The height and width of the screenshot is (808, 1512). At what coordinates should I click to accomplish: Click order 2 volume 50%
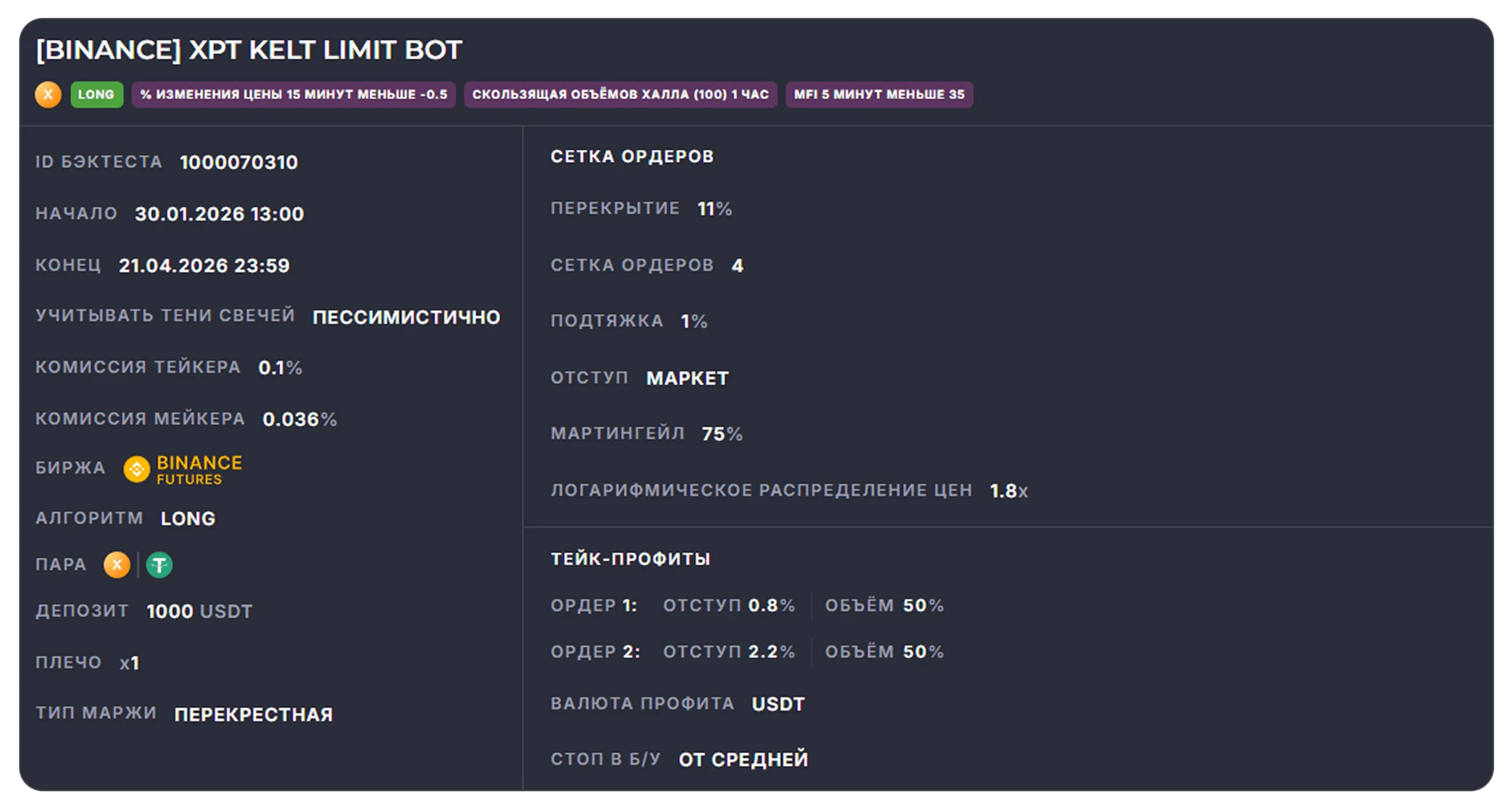click(x=923, y=652)
